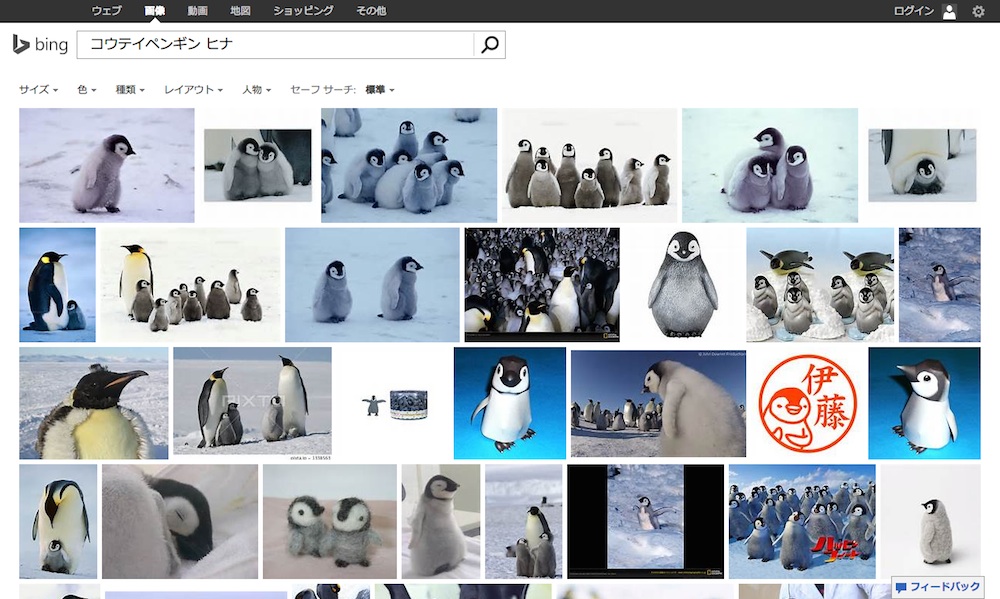Screen dimensions: 1000x599
Task: Open the フィードバック feedback button
Action: click(939, 588)
